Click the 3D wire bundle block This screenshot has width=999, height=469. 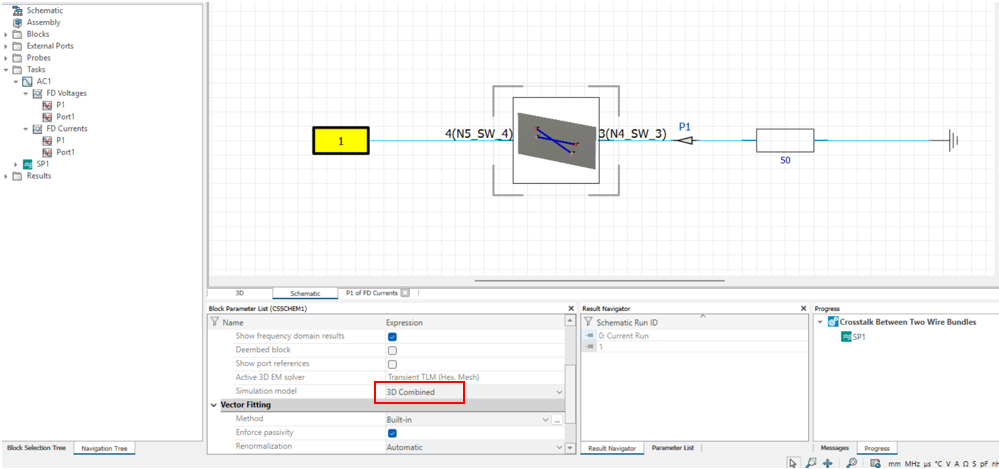[x=556, y=141]
